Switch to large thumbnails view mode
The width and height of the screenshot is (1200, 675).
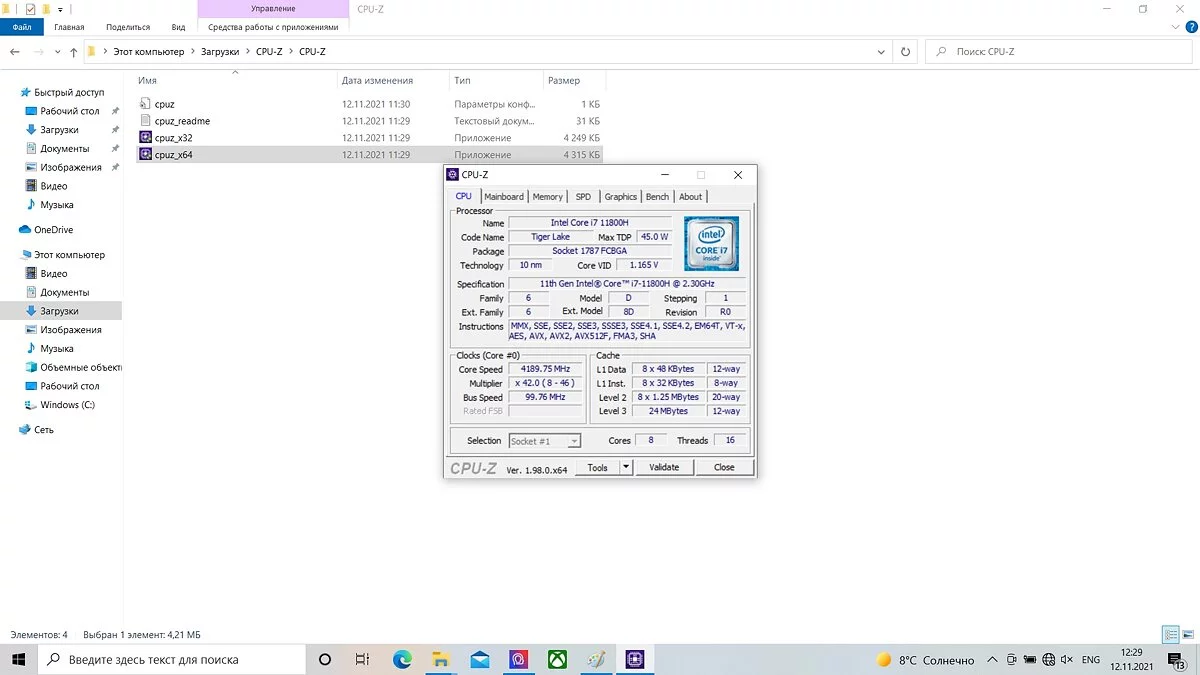click(x=1187, y=635)
